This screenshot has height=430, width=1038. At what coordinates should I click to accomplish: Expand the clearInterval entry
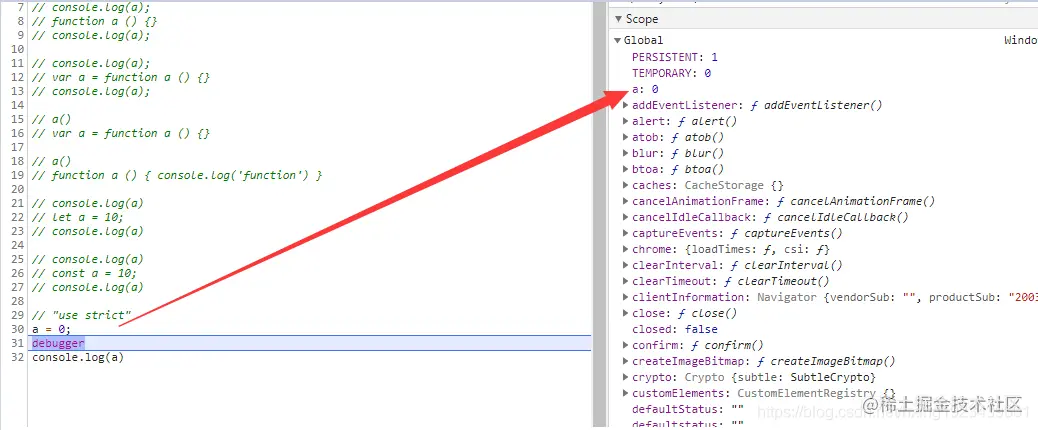point(626,265)
